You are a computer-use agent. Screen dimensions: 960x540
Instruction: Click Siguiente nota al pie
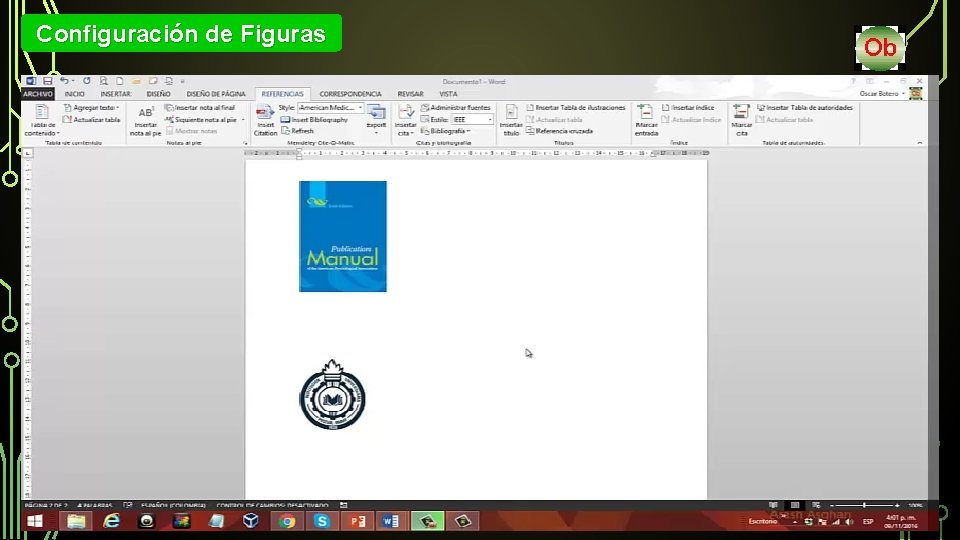coord(201,120)
